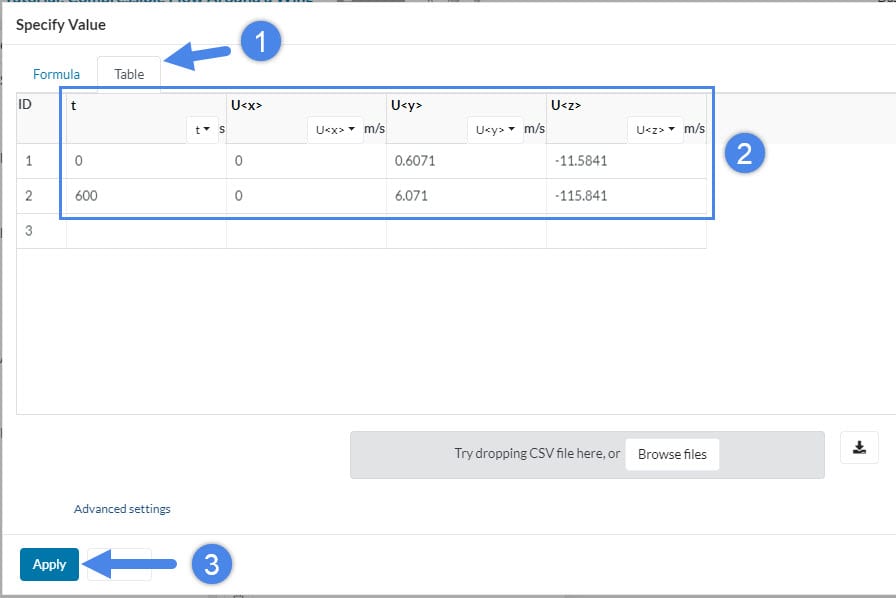Click the download CSV icon
The image size is (896, 598).
[x=859, y=448]
